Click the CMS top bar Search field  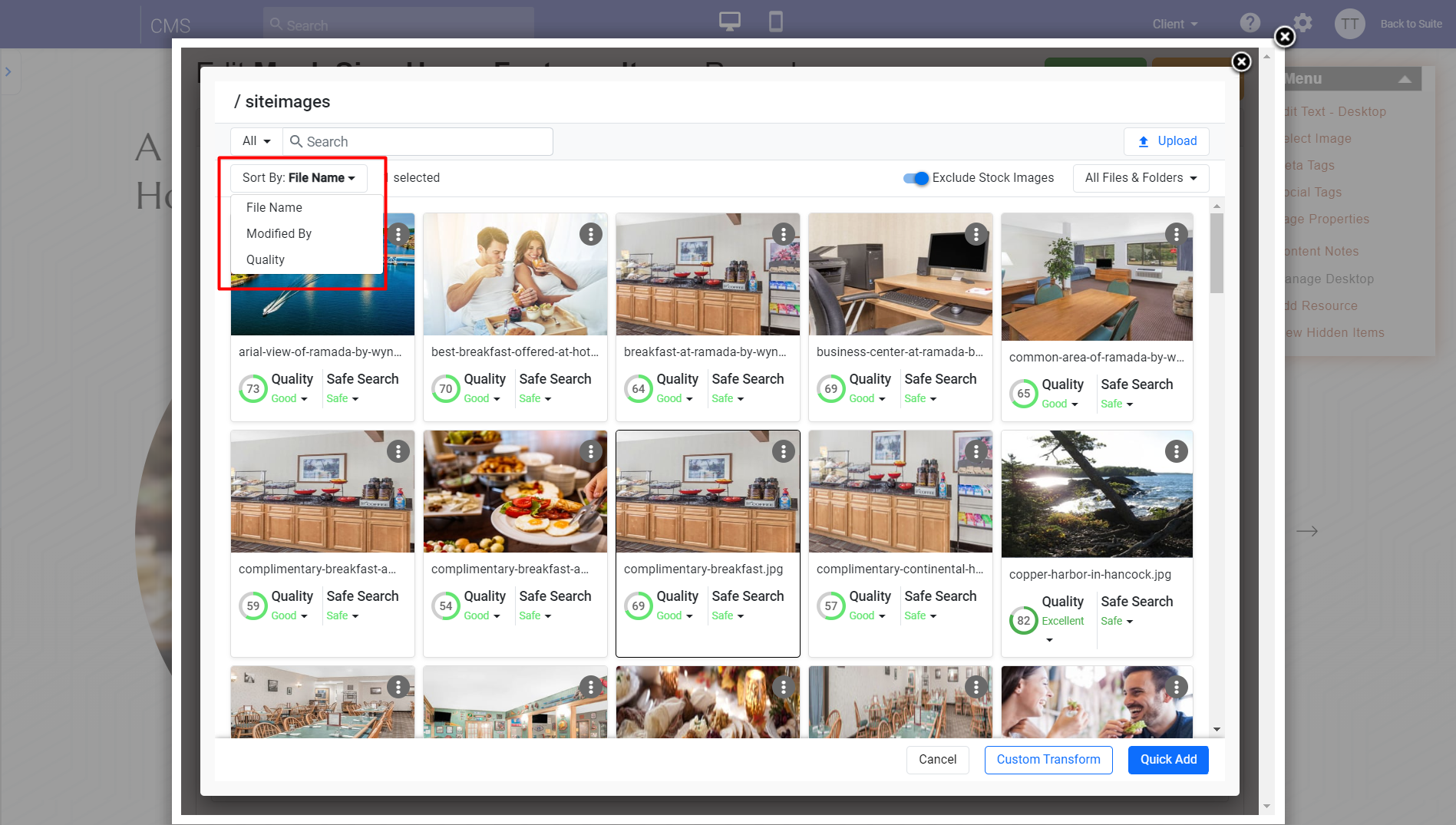click(398, 25)
